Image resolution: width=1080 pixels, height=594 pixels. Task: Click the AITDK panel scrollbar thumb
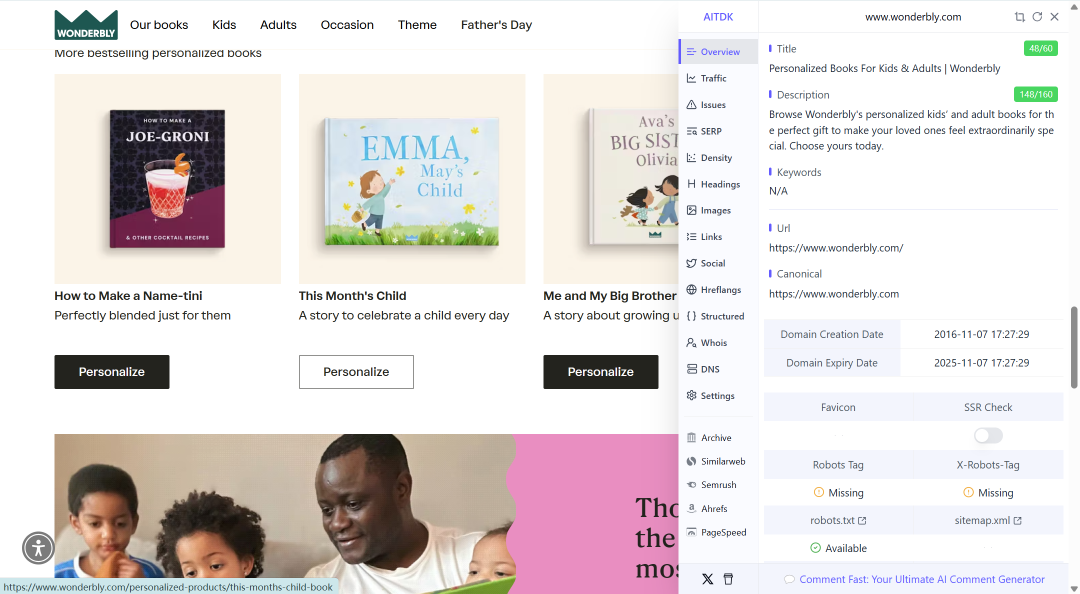pyautogui.click(x=1074, y=347)
